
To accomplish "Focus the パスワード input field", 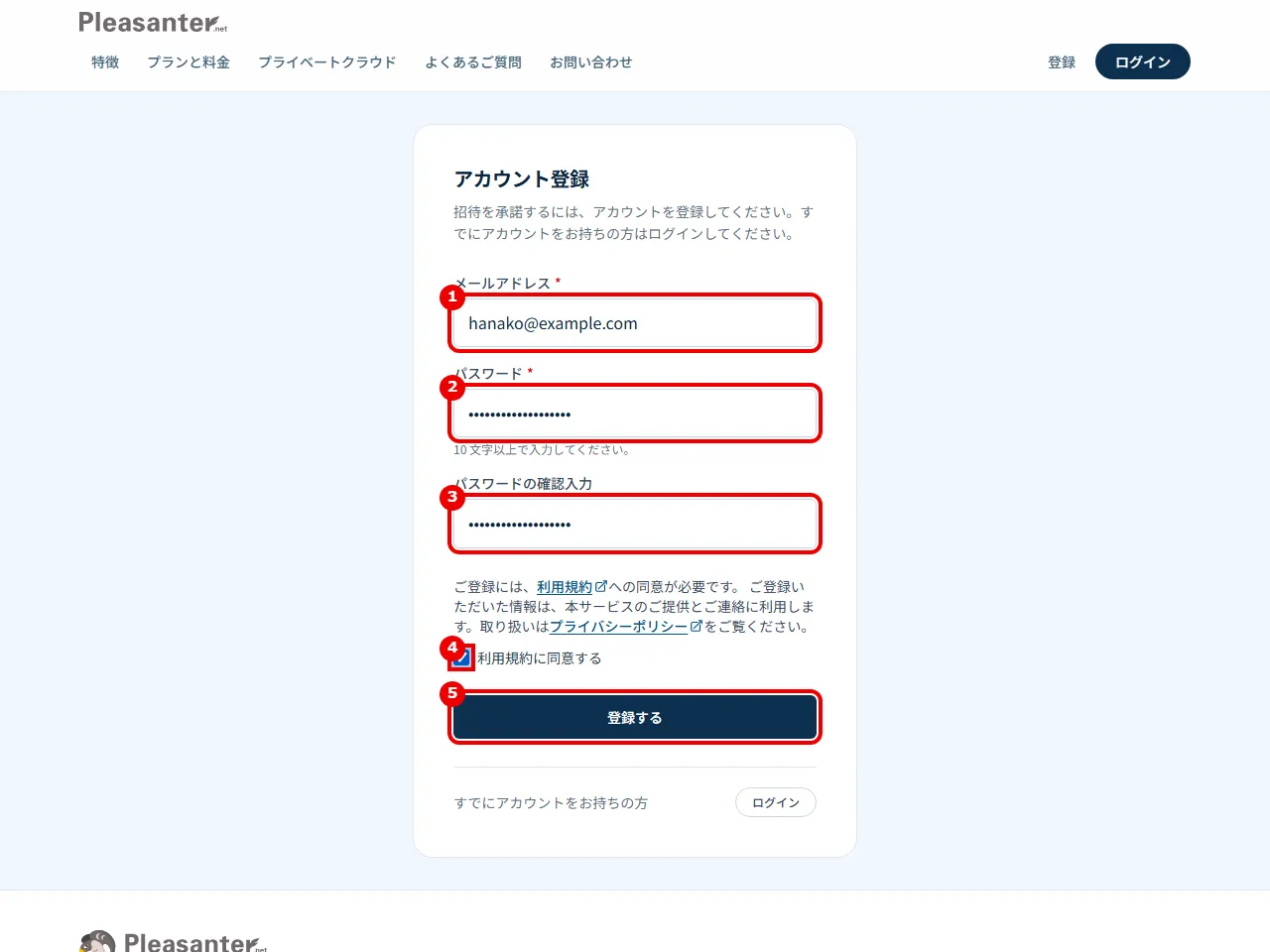I will coord(635,414).
